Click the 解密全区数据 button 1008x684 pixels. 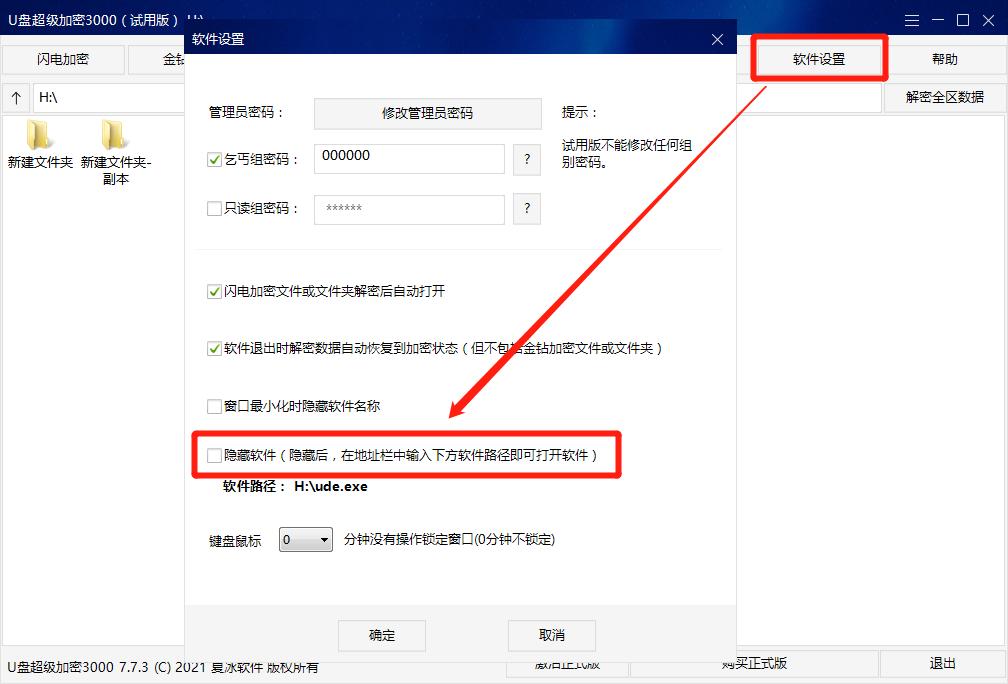[944, 97]
